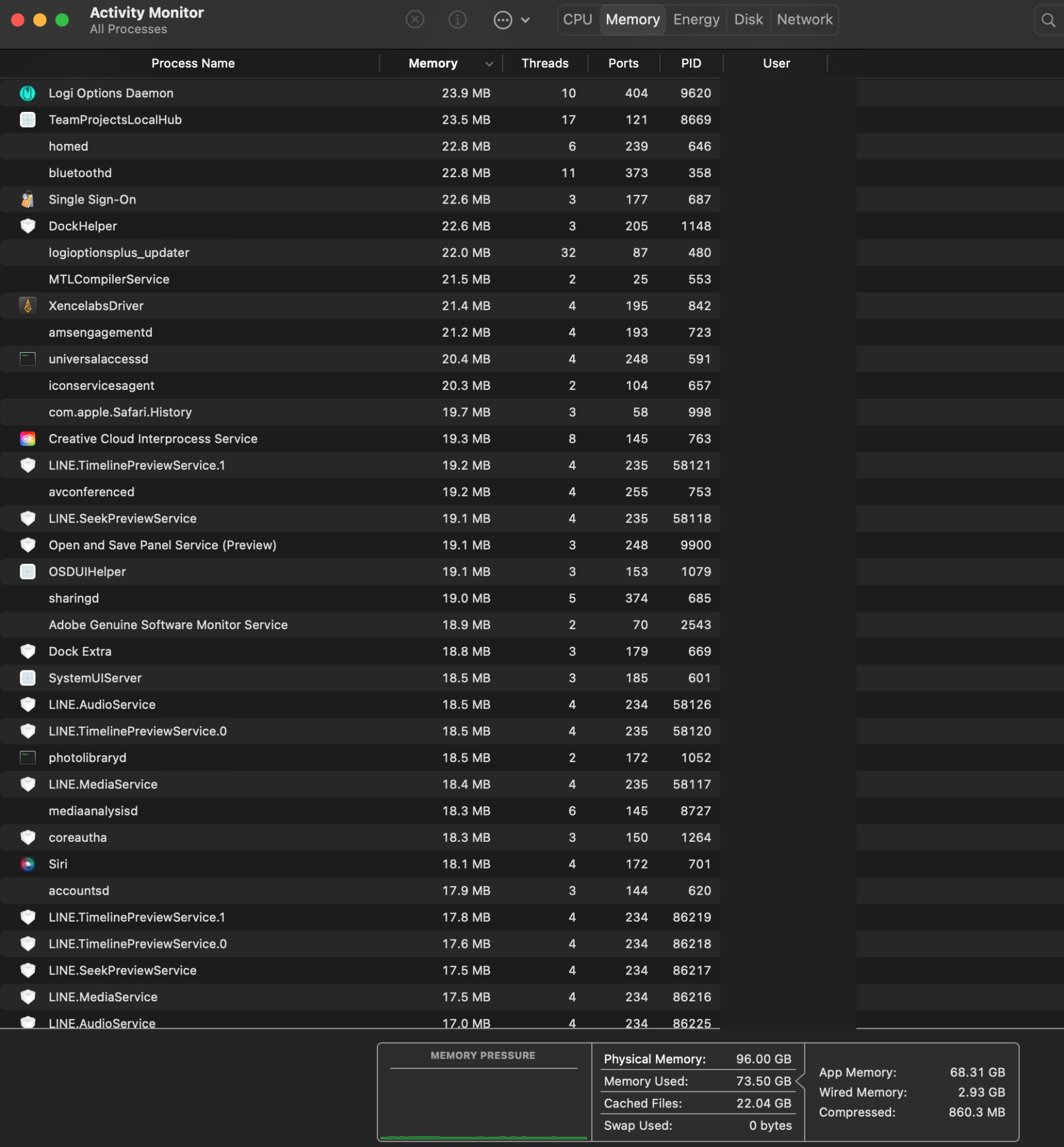Click the Activity Monitor window title
The height and width of the screenshot is (1147, 1064).
coord(147,13)
